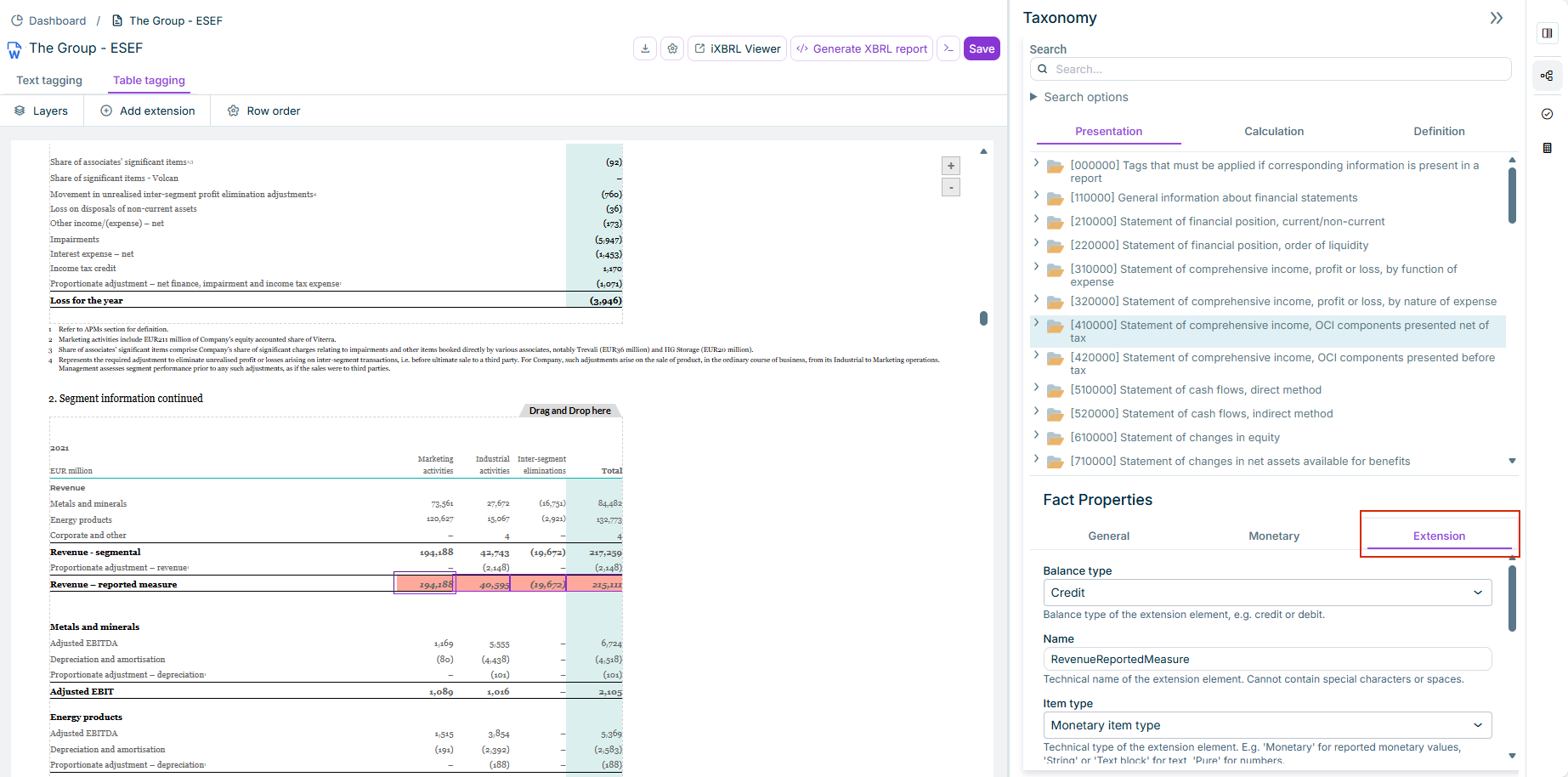Screen dimensions: 1568x777
Task: Open settings gear next to download
Action: [672, 48]
